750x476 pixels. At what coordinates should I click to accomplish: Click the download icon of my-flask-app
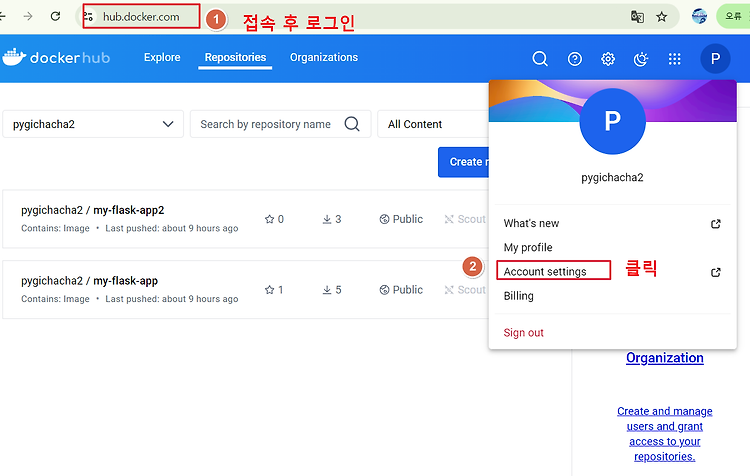pyautogui.click(x=327, y=290)
